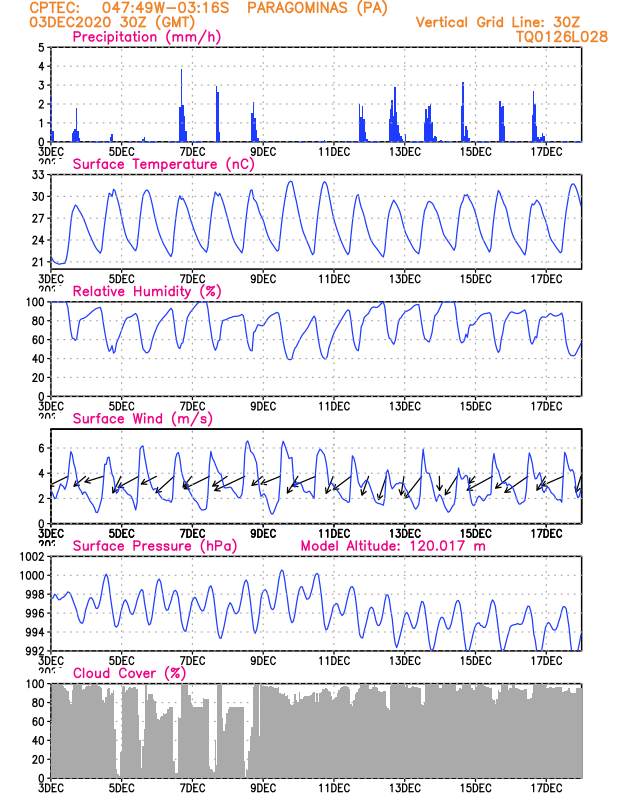The height and width of the screenshot is (800, 618).
Task: Click the Cloud Cover (%) title
Action: 129,673
